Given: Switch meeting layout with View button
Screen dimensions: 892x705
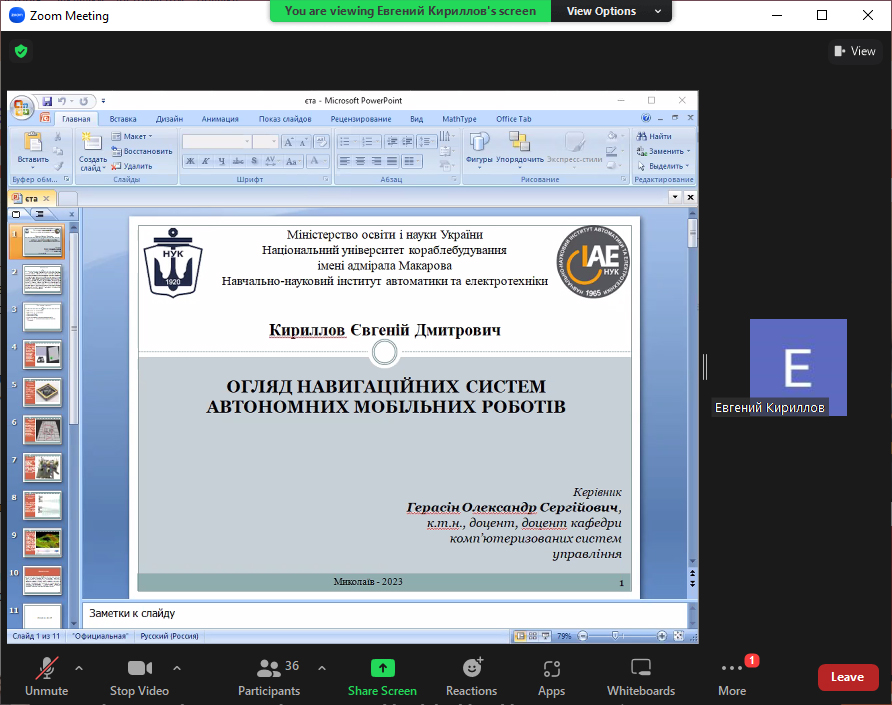Looking at the screenshot, I should (853, 51).
